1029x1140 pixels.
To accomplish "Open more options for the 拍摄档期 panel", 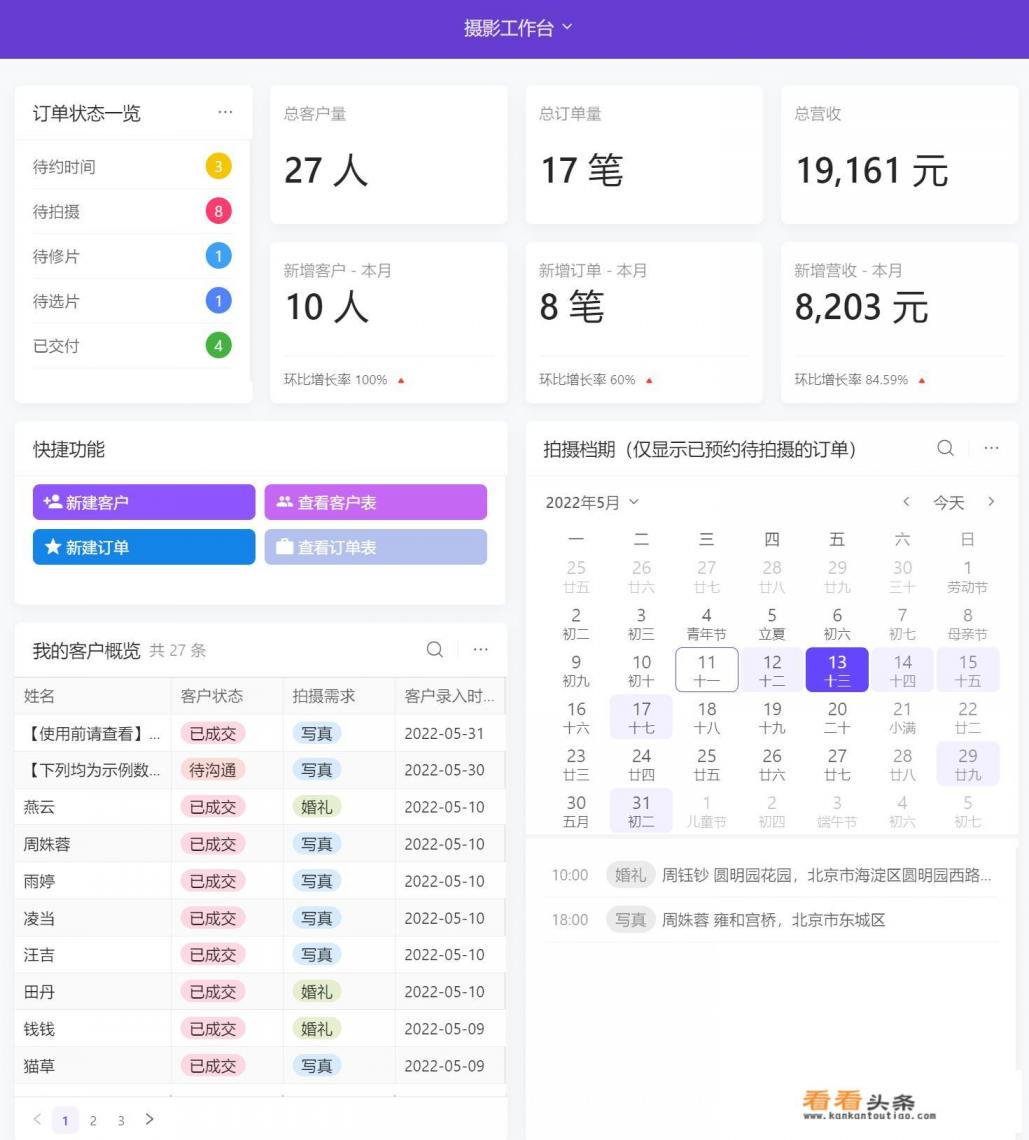I will [x=991, y=449].
